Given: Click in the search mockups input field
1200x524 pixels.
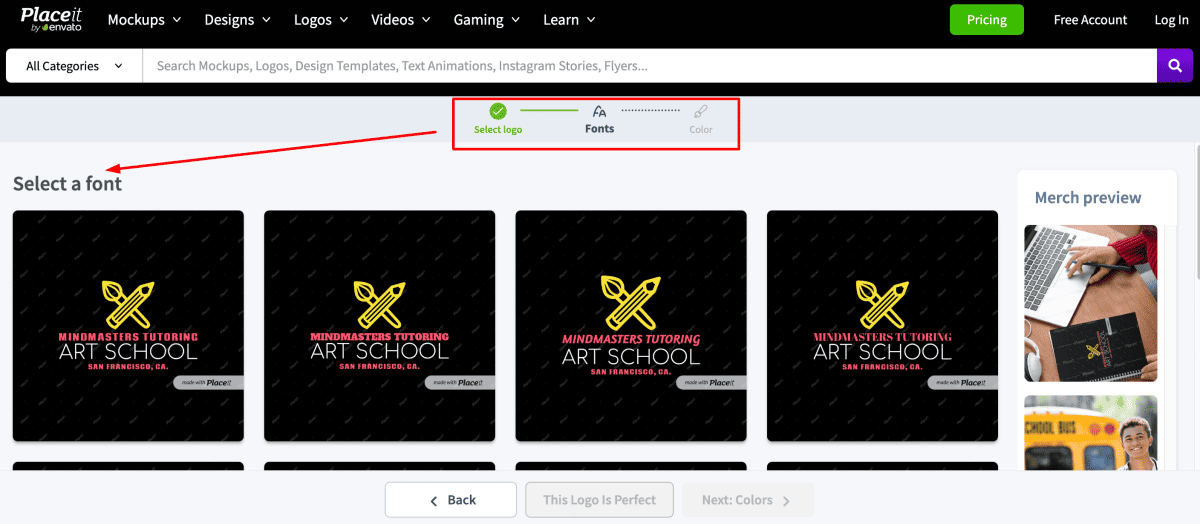Looking at the screenshot, I should coord(650,66).
